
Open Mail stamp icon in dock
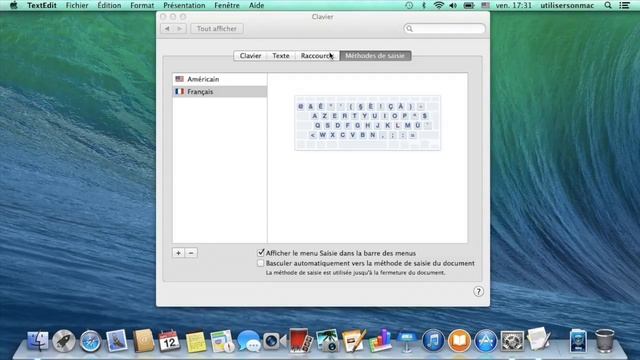tap(117, 341)
